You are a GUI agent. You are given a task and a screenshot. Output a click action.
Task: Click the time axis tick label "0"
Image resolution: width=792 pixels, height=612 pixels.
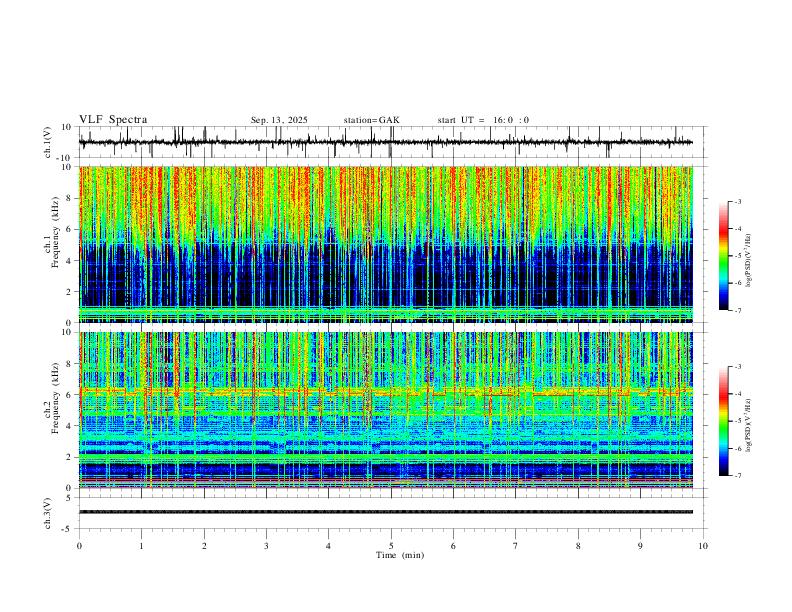click(79, 546)
